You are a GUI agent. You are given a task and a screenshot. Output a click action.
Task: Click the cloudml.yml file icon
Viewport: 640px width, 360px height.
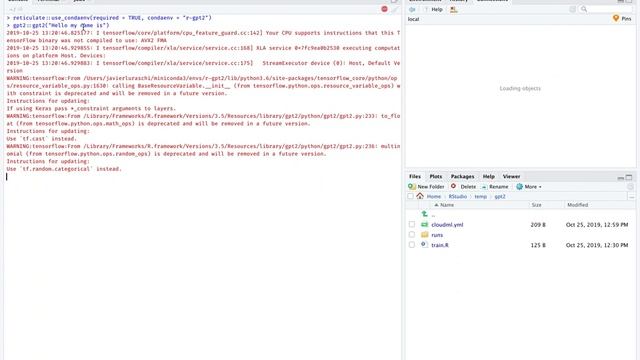tap(424, 224)
